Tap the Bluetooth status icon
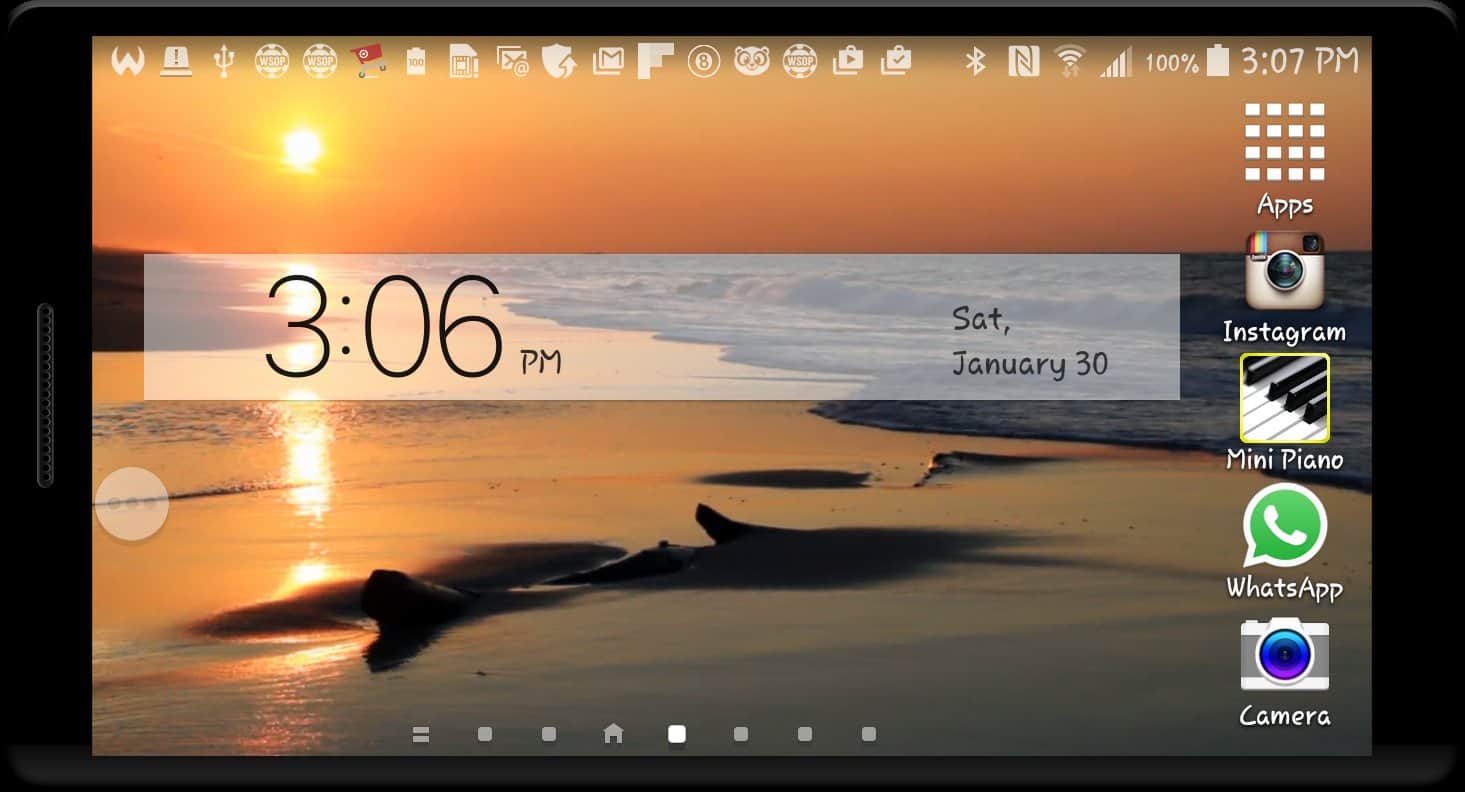The height and width of the screenshot is (792, 1465). (x=975, y=62)
